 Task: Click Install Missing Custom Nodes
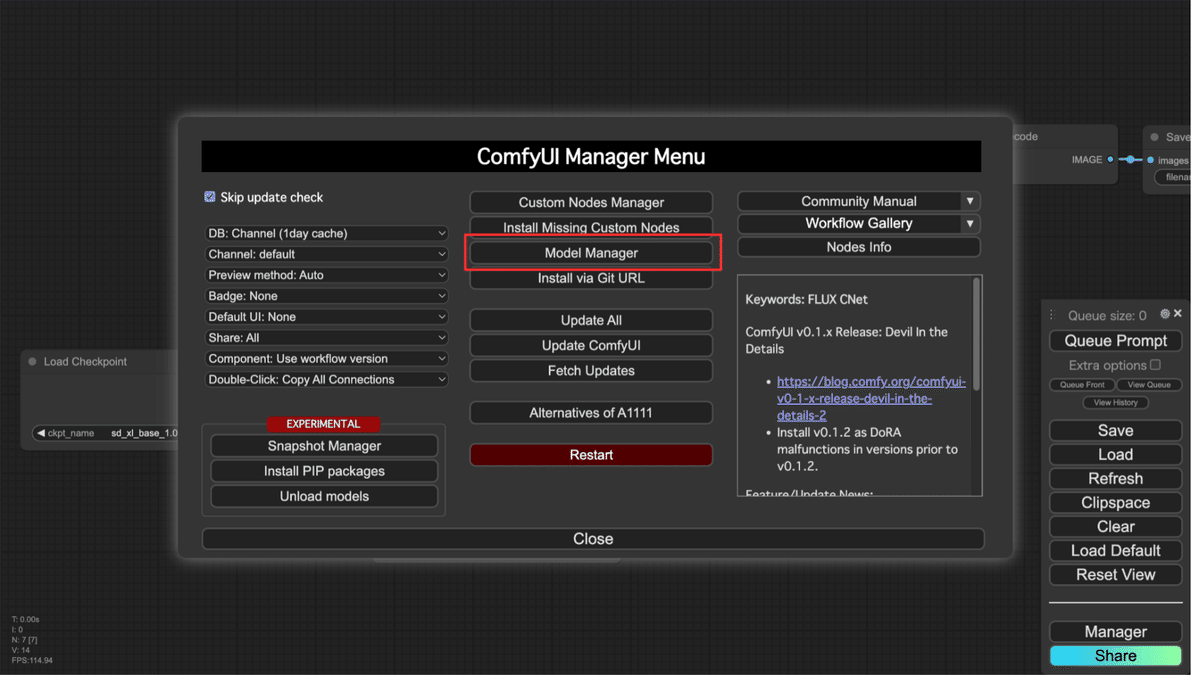pos(591,227)
